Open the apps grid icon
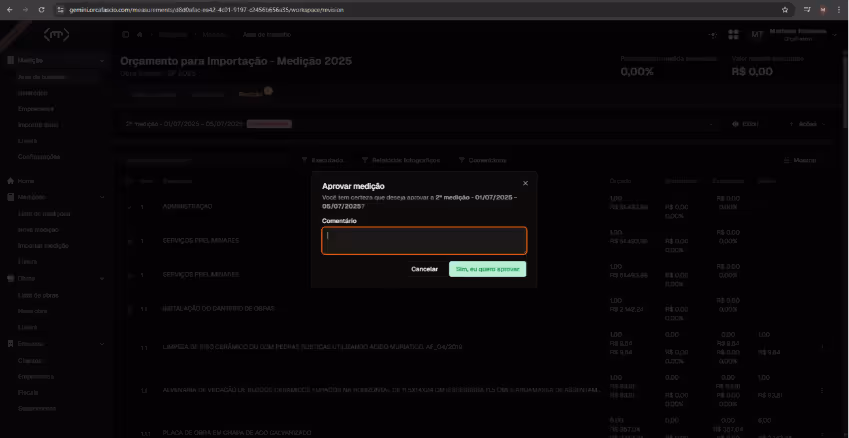 [734, 35]
